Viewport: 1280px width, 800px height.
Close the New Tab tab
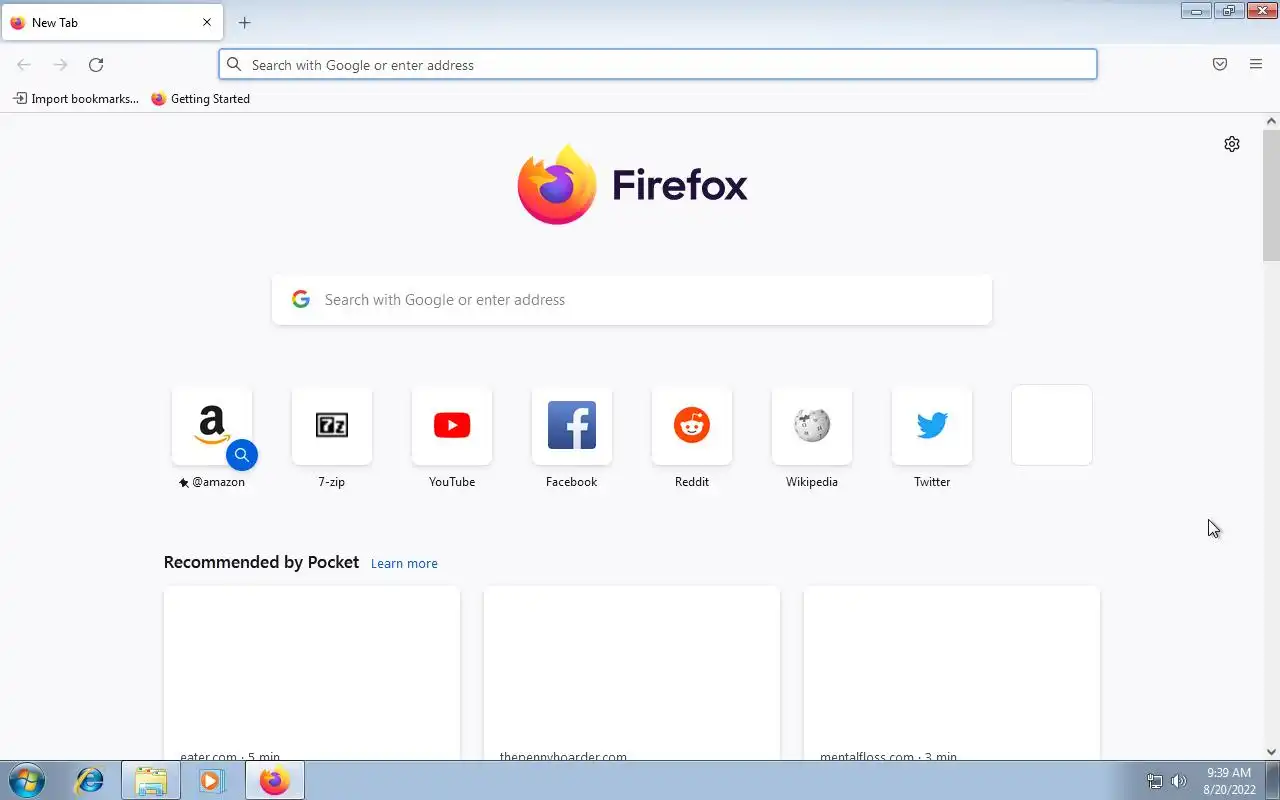(207, 22)
